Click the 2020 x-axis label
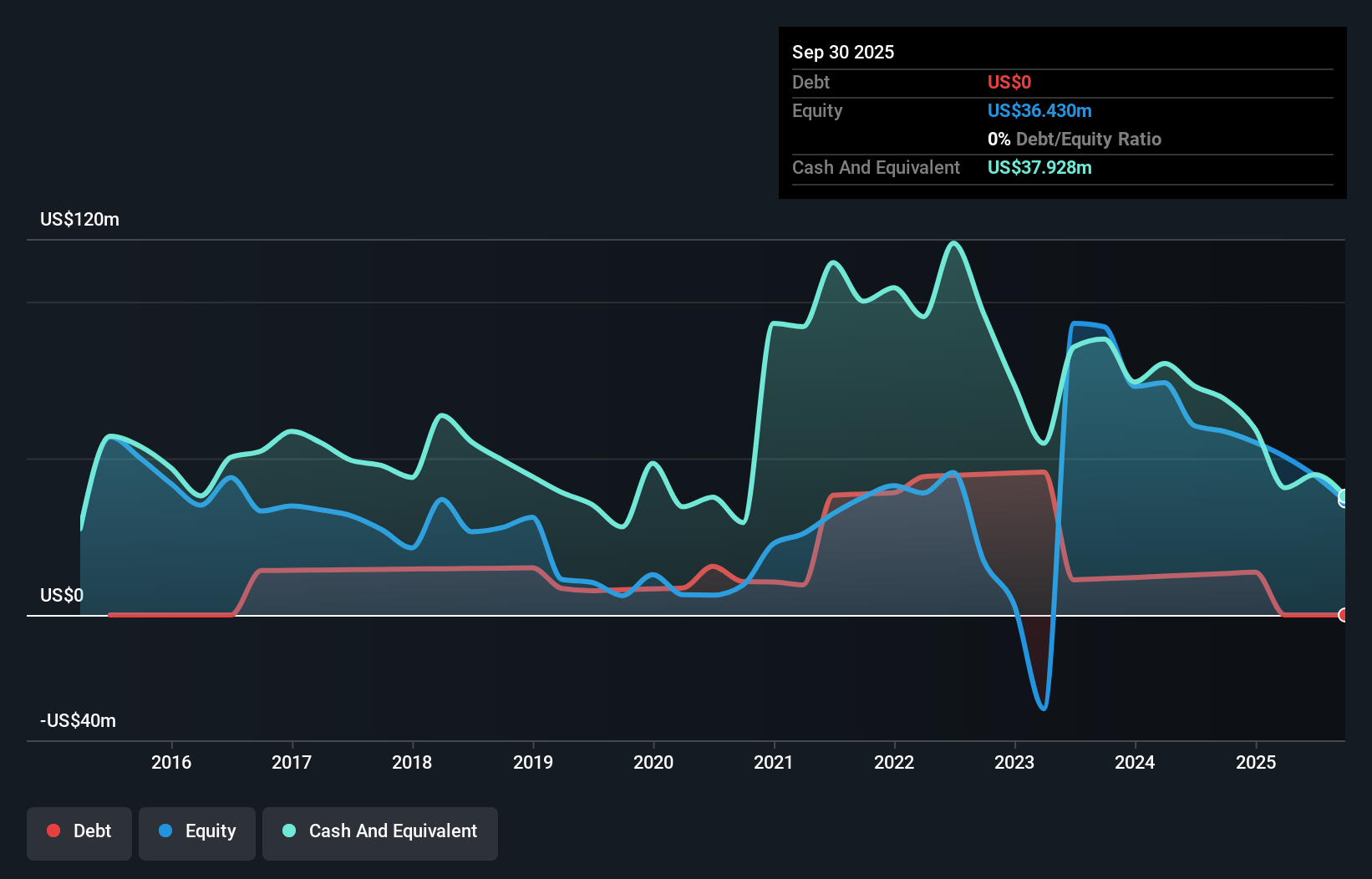The height and width of the screenshot is (879, 1372). coord(653,762)
